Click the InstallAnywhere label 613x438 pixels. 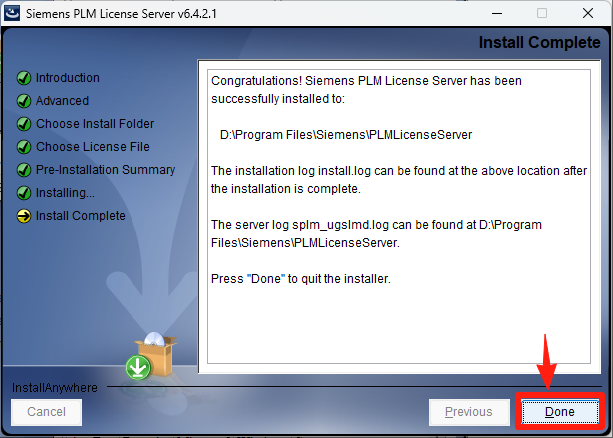tap(55, 388)
